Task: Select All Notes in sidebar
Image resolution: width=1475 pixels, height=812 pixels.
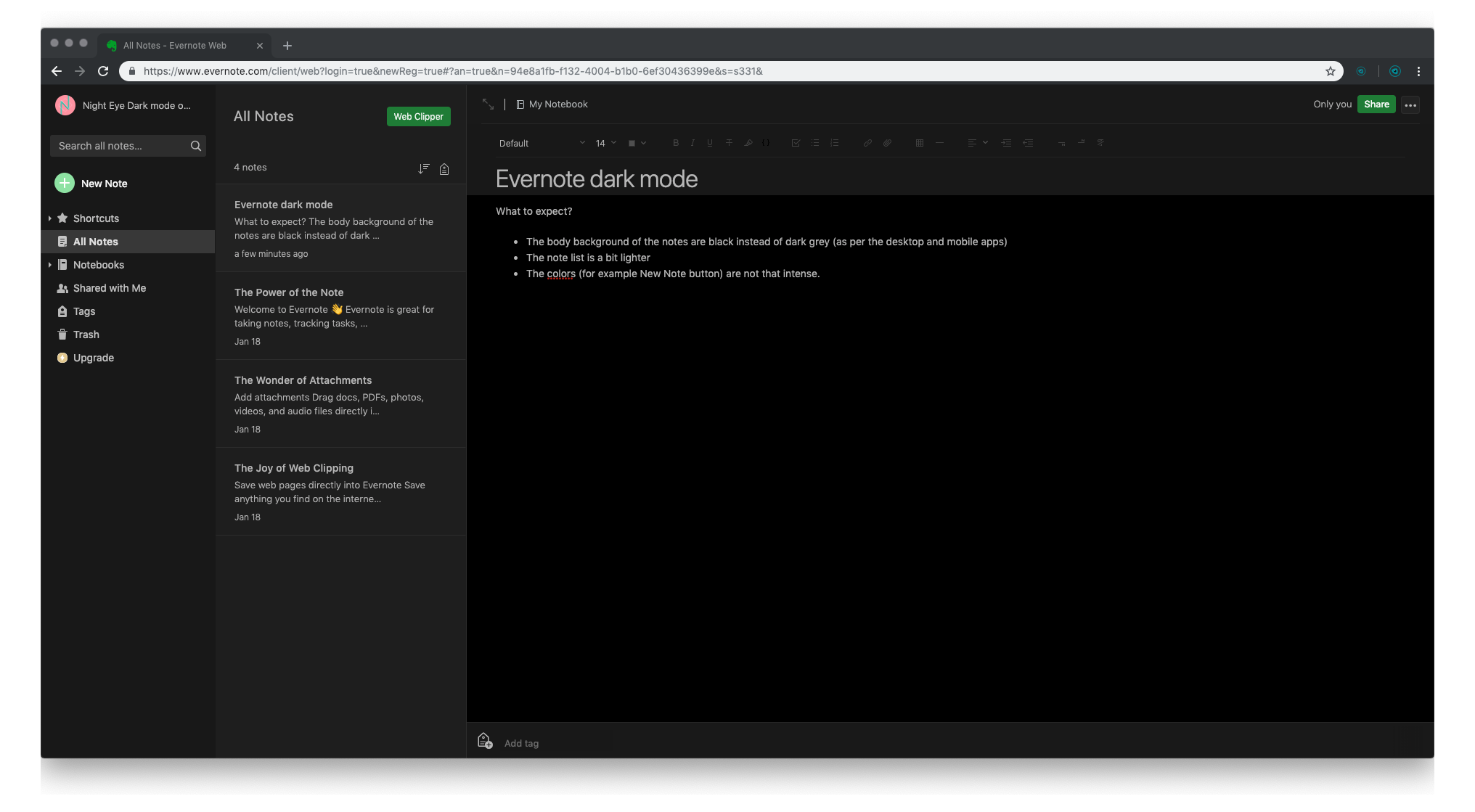Action: (x=128, y=242)
